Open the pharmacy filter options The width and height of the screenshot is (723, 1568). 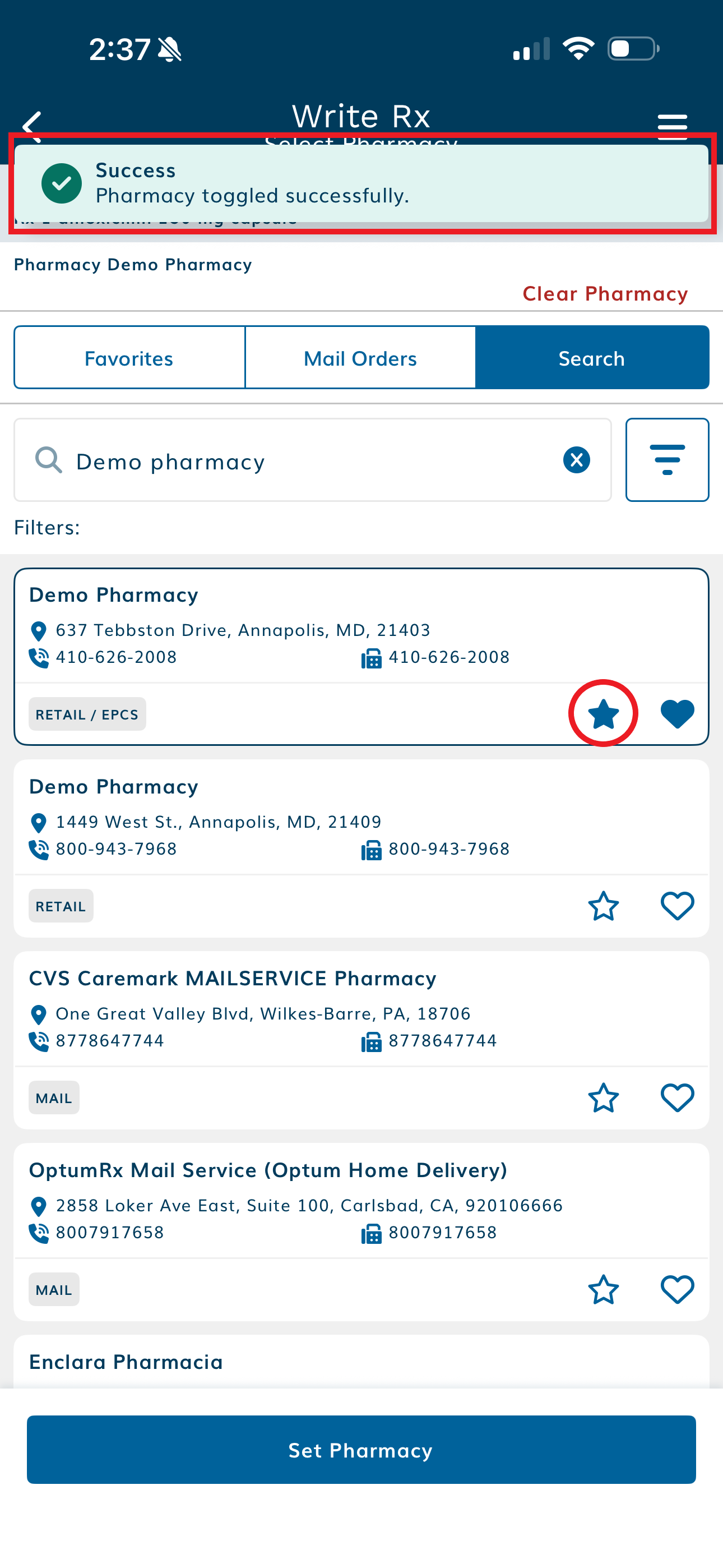(667, 459)
